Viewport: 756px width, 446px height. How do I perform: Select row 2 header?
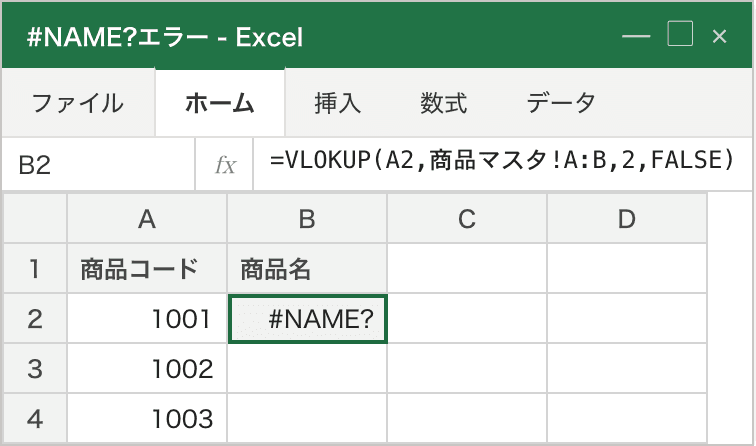pos(35,319)
